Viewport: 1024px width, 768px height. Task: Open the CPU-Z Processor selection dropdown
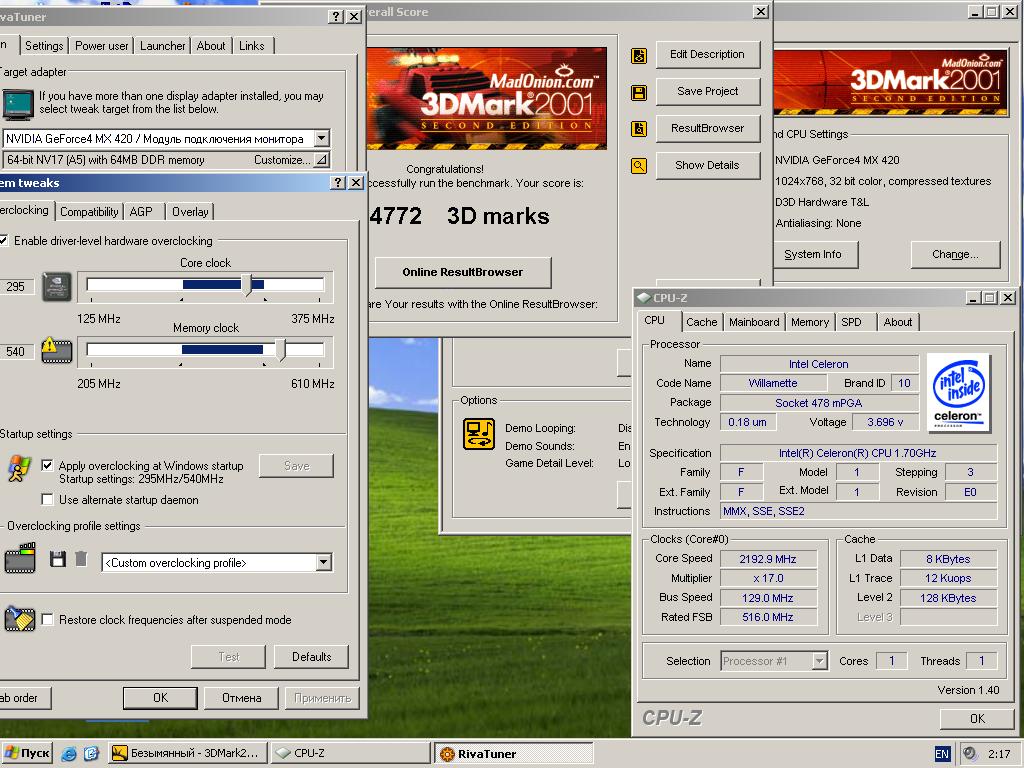point(820,661)
